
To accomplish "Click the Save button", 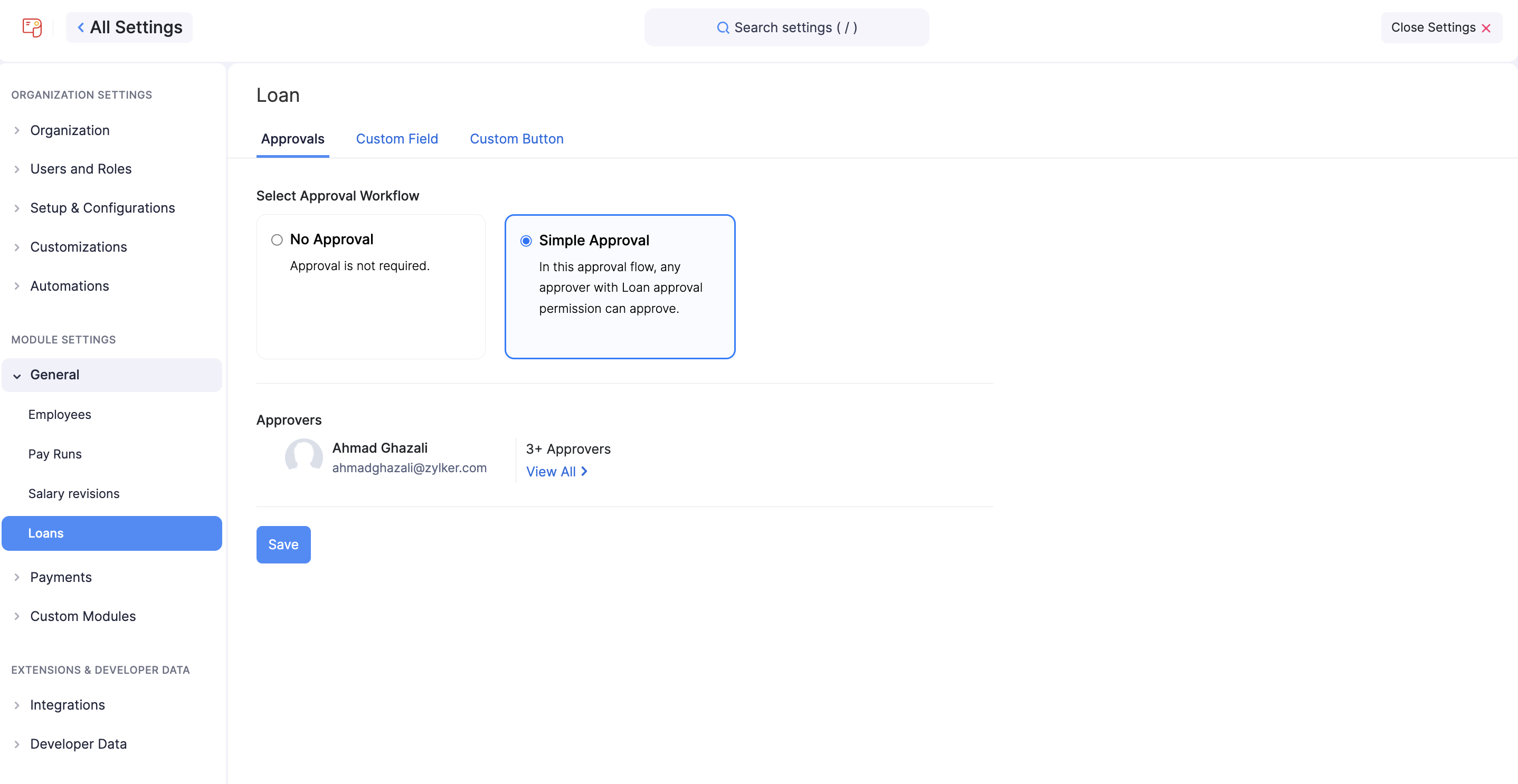I will (283, 544).
